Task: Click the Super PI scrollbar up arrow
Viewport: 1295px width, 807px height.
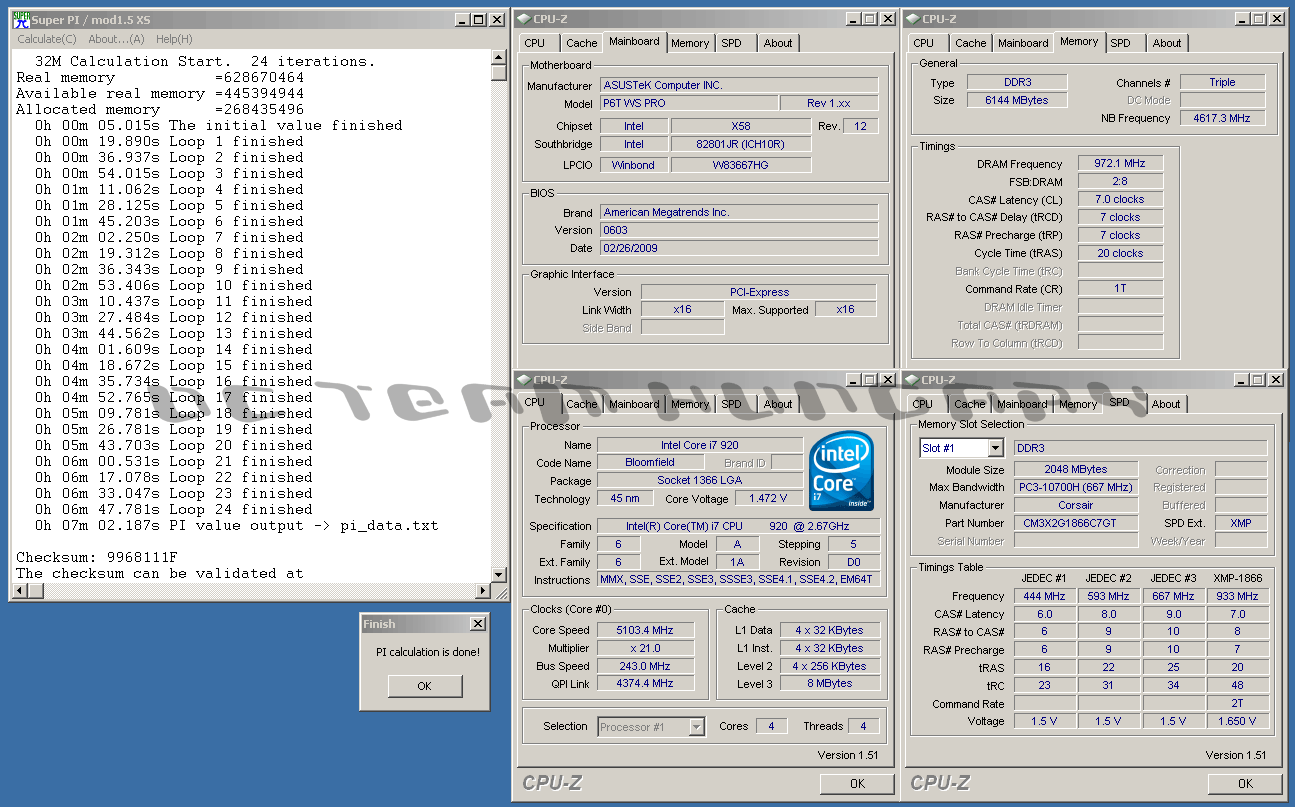Action: (x=499, y=58)
